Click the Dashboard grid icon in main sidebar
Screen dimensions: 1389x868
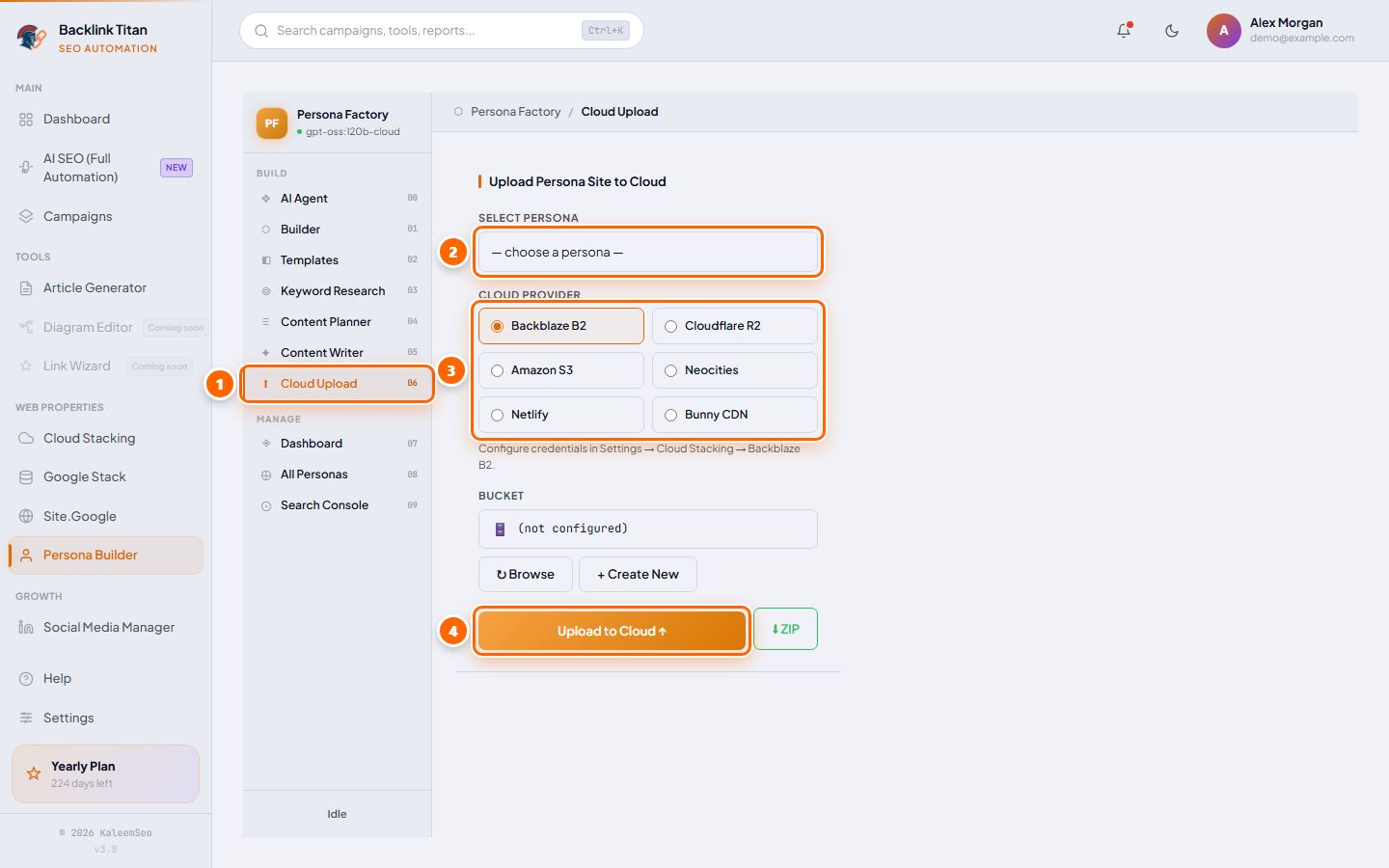[x=26, y=120]
